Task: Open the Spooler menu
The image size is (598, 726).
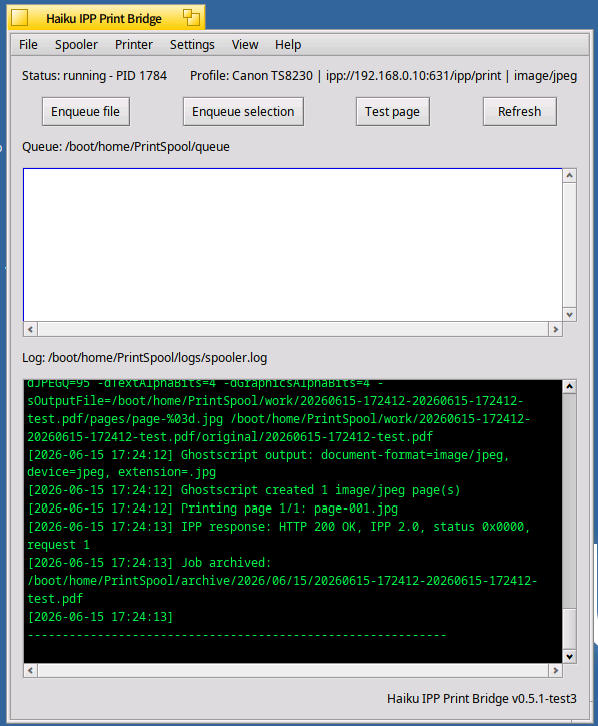Action: pos(76,45)
